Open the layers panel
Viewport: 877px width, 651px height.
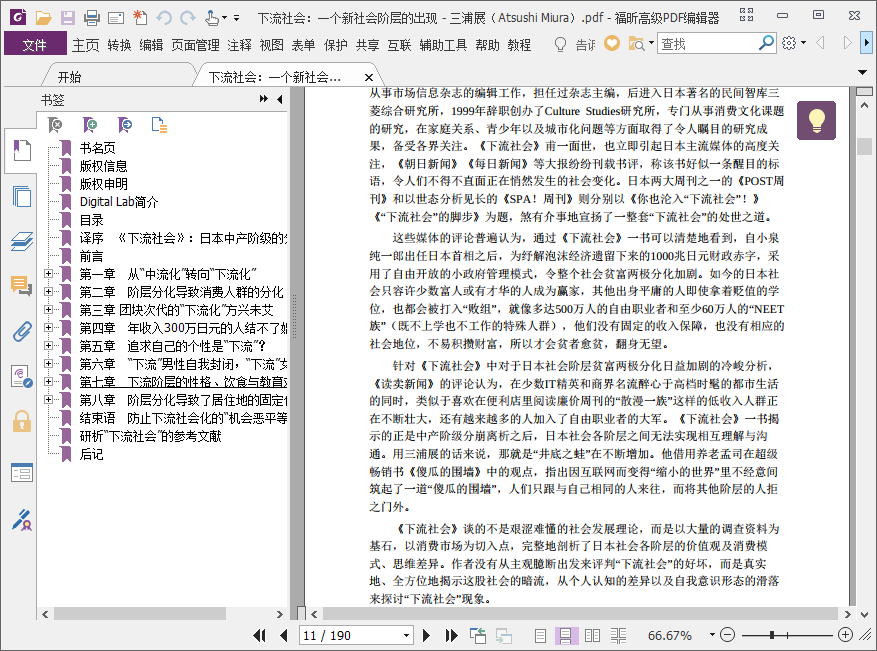(21, 241)
